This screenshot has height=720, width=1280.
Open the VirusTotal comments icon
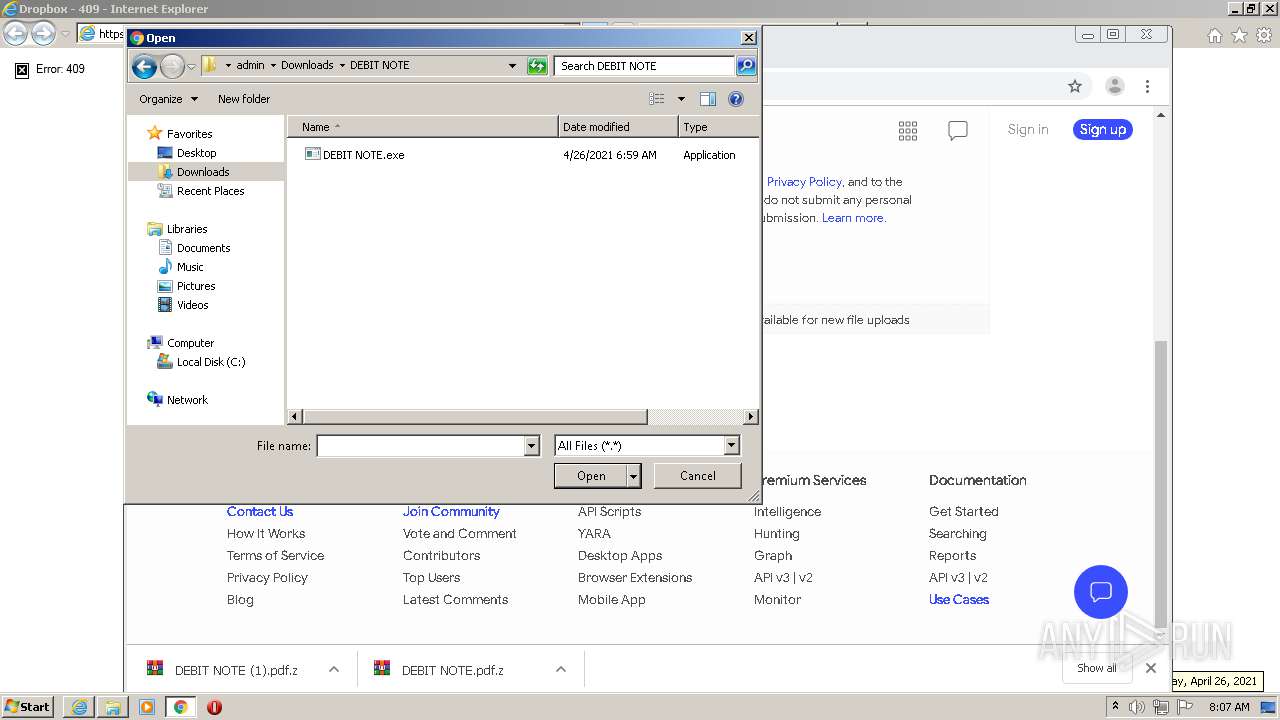tap(958, 130)
